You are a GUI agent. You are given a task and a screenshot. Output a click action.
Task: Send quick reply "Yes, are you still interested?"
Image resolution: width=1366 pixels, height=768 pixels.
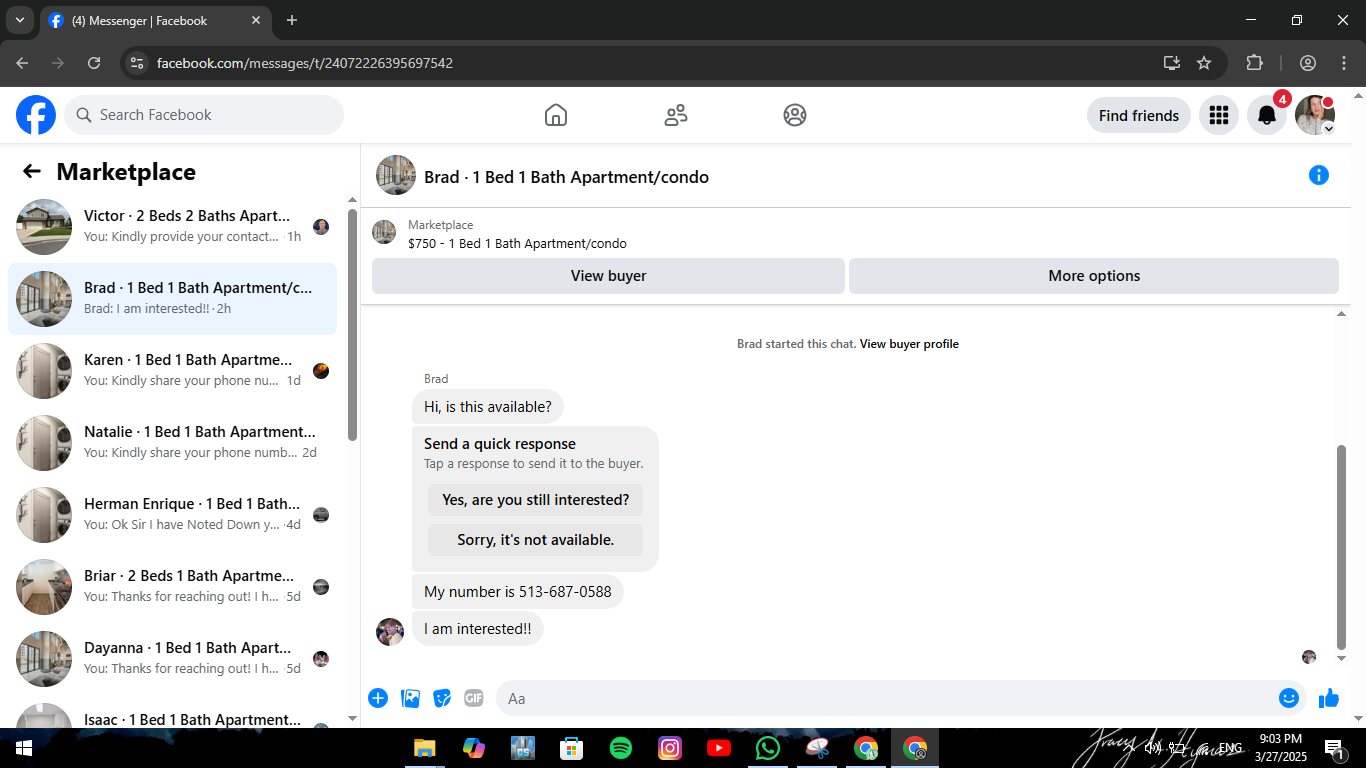[x=536, y=500]
